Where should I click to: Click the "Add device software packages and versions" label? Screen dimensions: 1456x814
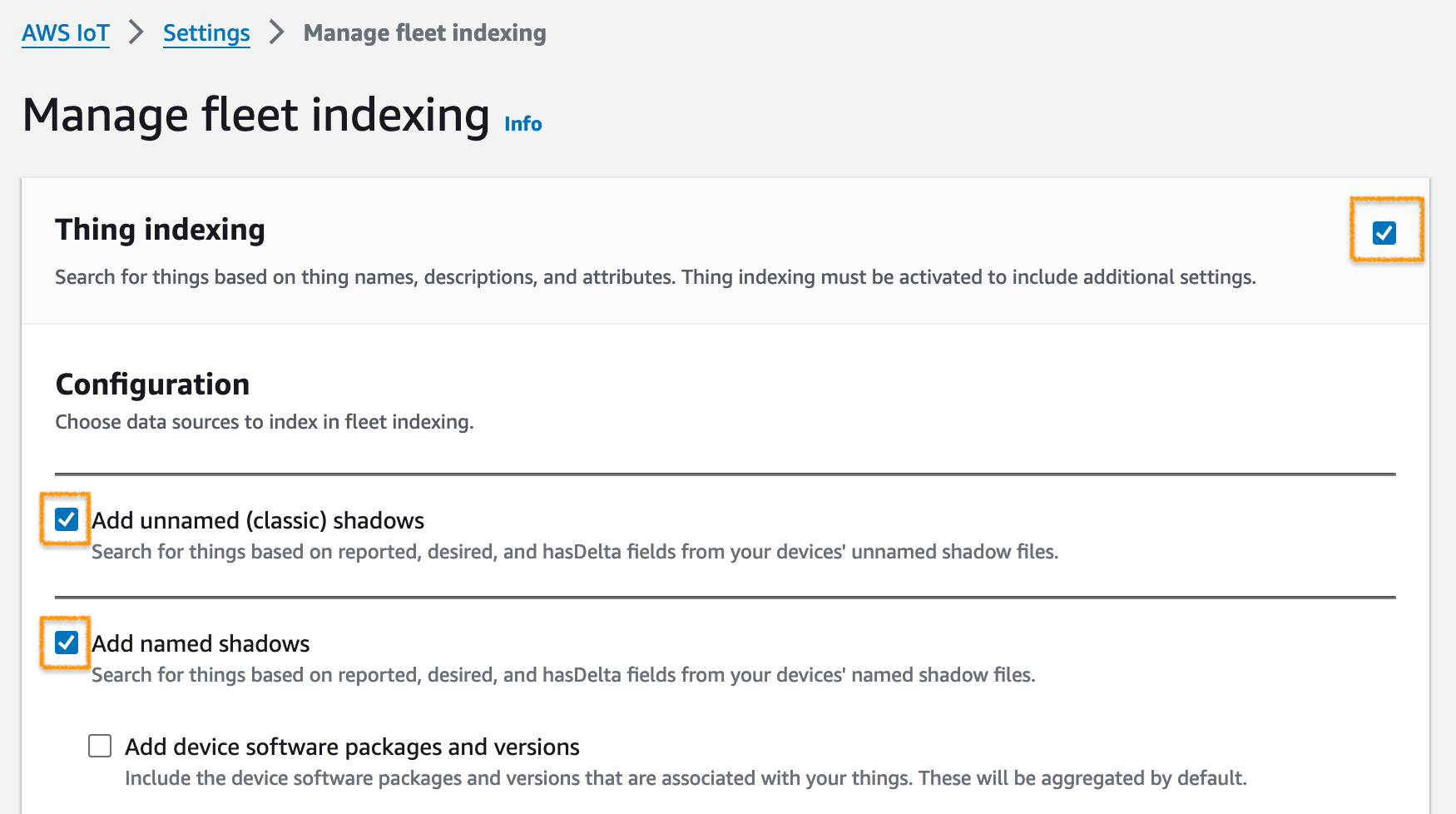pos(352,747)
